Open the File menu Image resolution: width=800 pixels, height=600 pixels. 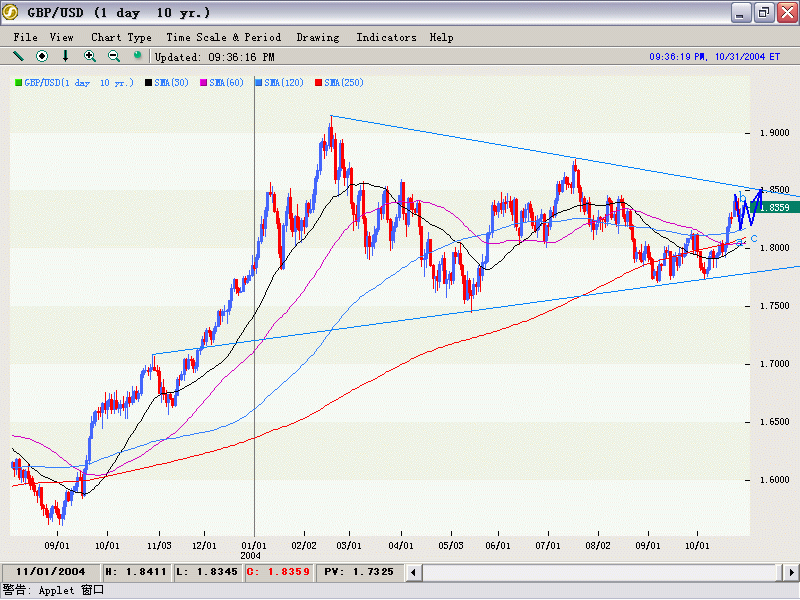(25, 37)
